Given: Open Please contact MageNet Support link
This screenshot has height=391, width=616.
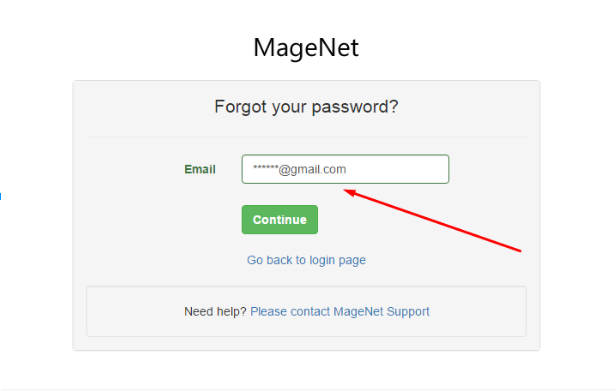Looking at the screenshot, I should tap(340, 311).
